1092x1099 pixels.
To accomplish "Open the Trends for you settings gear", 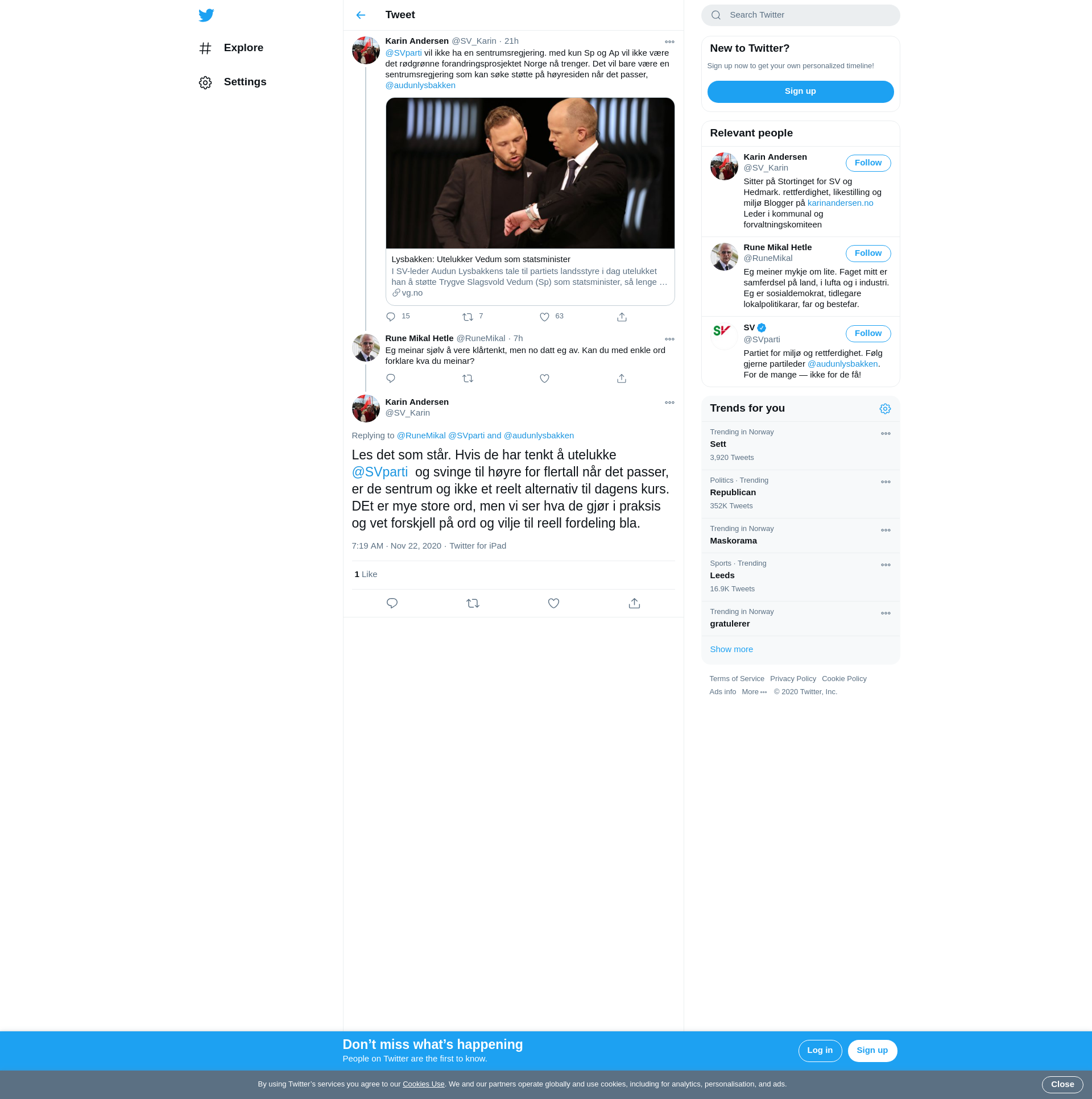I will [x=885, y=409].
